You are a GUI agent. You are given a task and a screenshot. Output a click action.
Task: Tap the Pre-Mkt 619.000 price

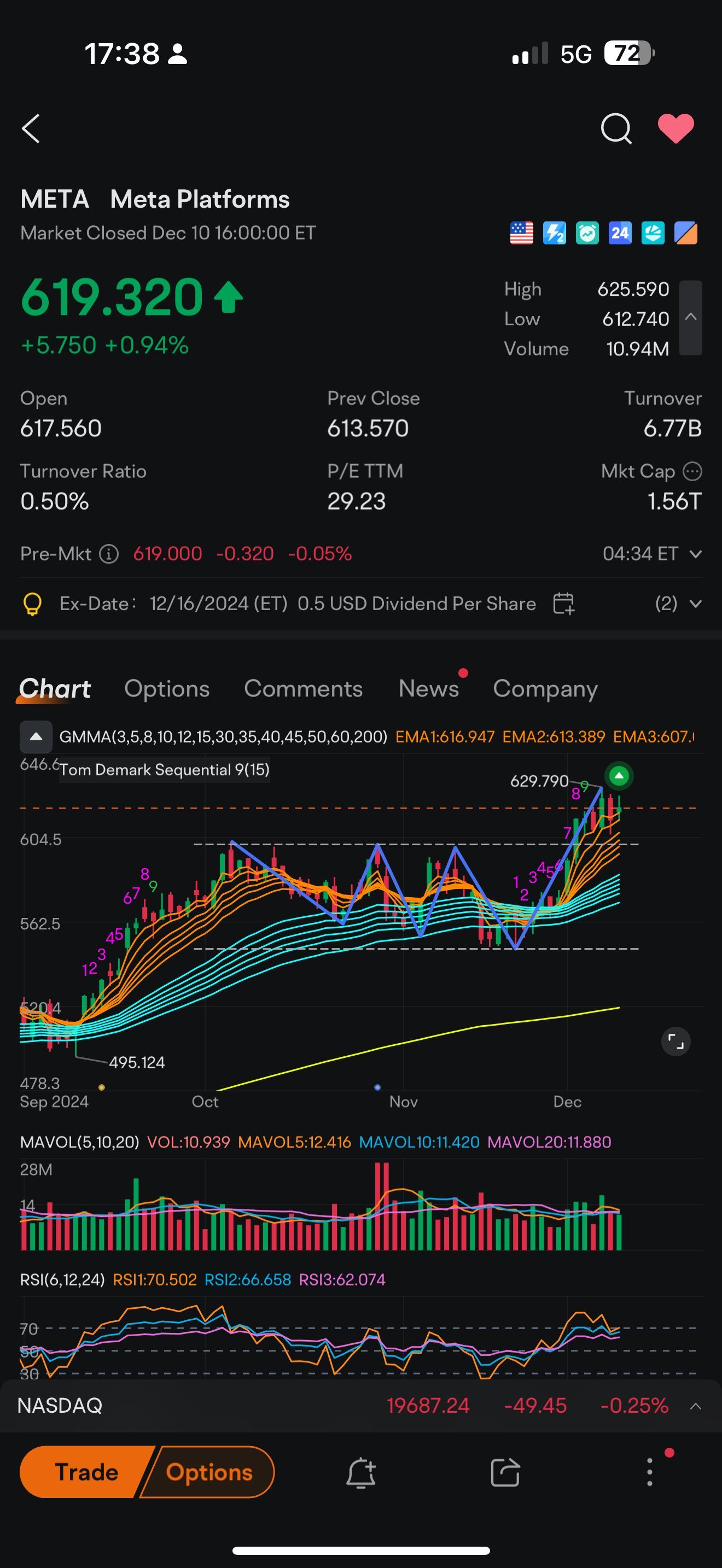167,554
